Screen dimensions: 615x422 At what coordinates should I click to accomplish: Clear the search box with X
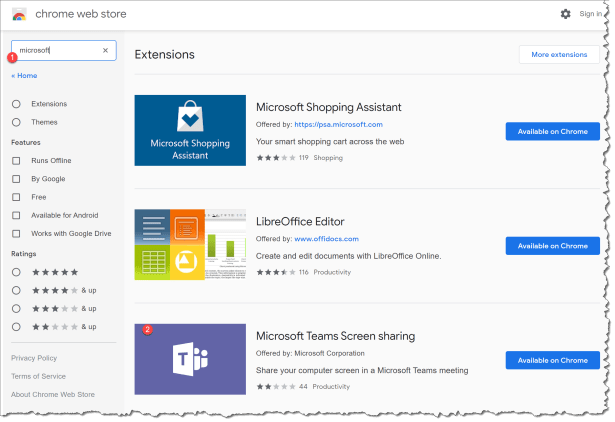coord(105,50)
